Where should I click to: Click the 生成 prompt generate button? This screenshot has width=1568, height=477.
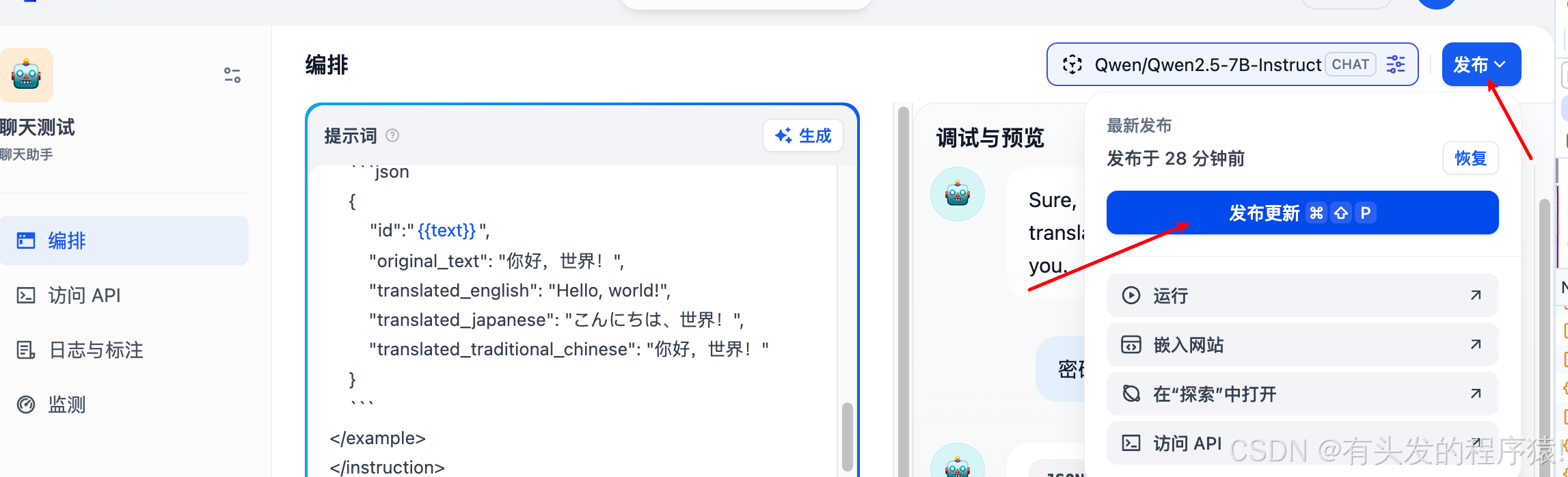[x=802, y=135]
